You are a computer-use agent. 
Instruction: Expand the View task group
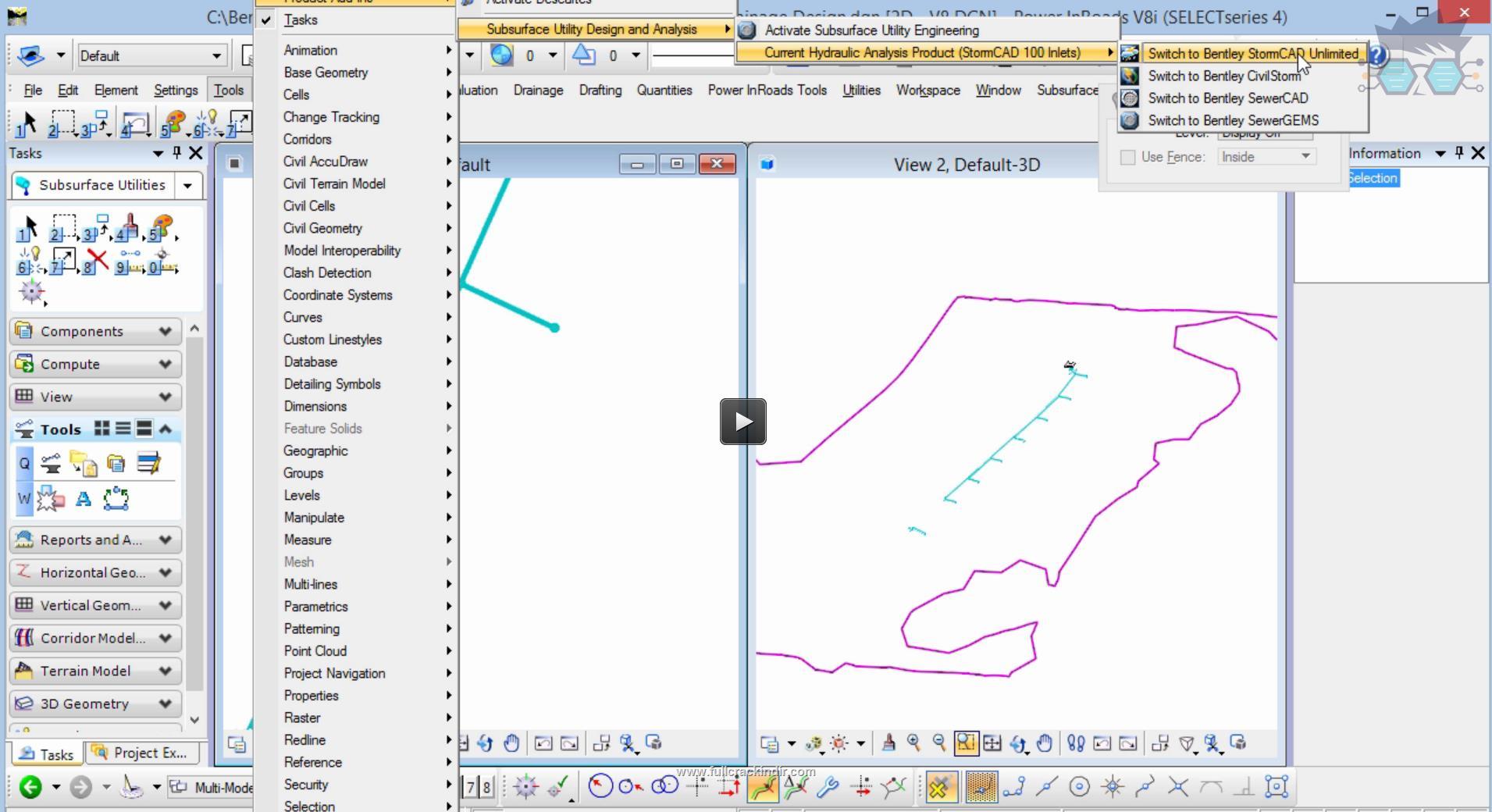pos(96,397)
